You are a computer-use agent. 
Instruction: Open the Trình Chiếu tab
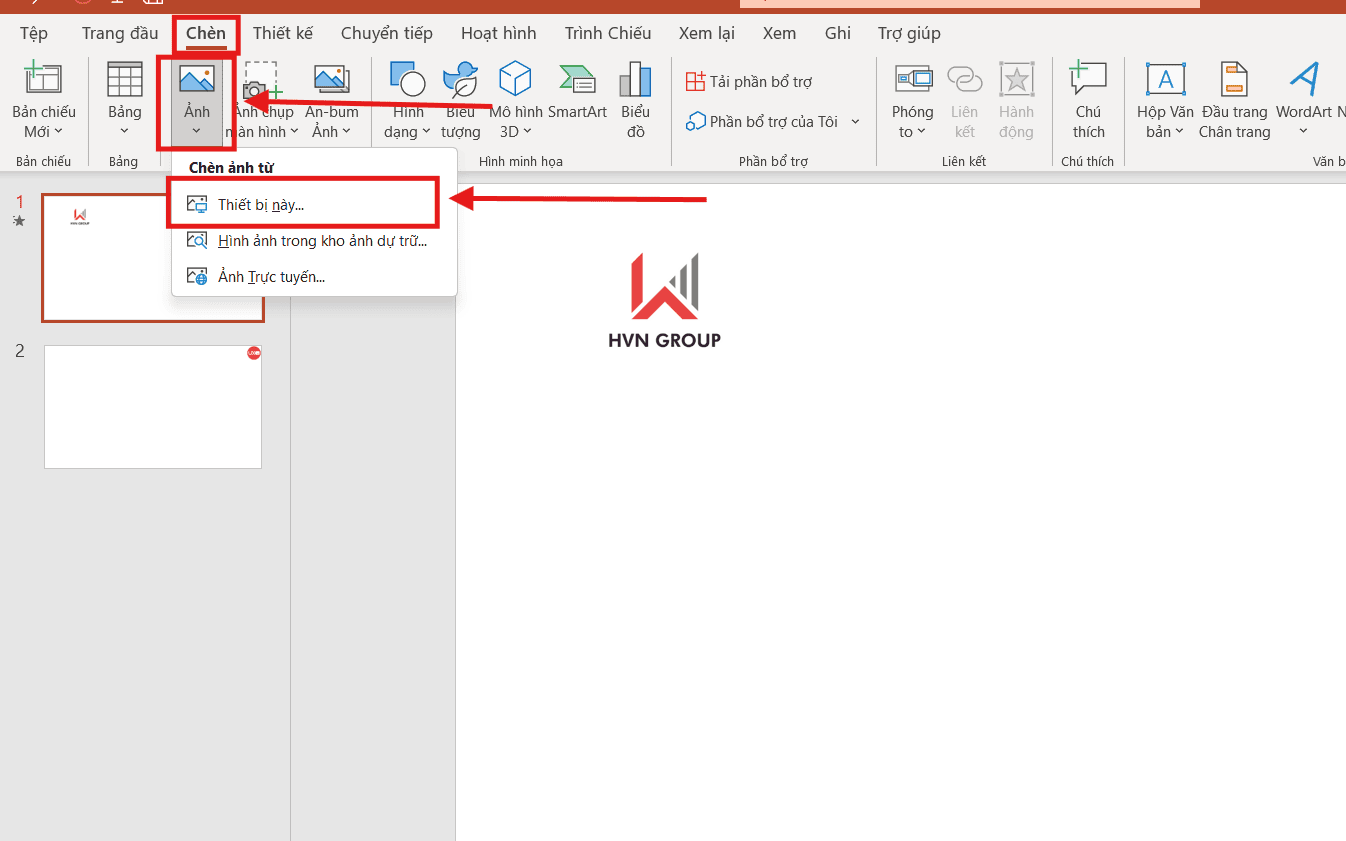pyautogui.click(x=607, y=33)
